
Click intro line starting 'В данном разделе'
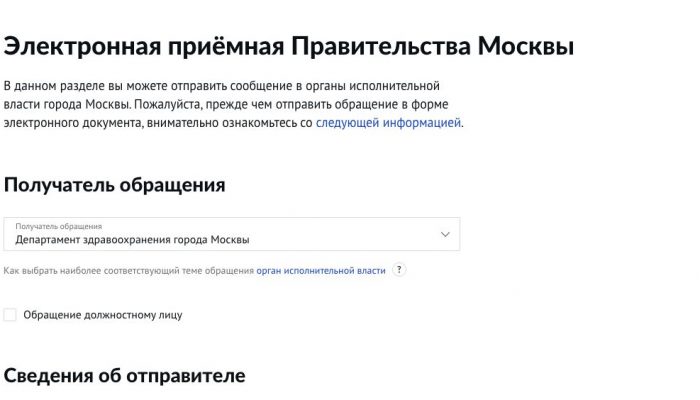click(x=221, y=87)
